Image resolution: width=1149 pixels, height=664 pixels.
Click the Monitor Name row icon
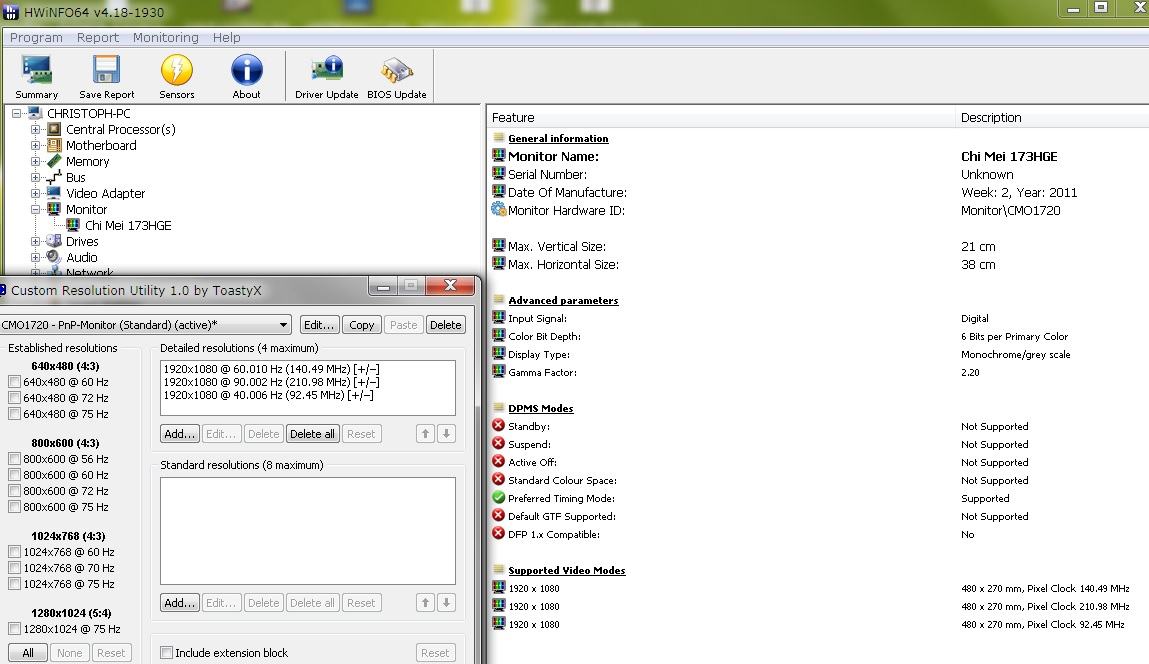pos(498,155)
